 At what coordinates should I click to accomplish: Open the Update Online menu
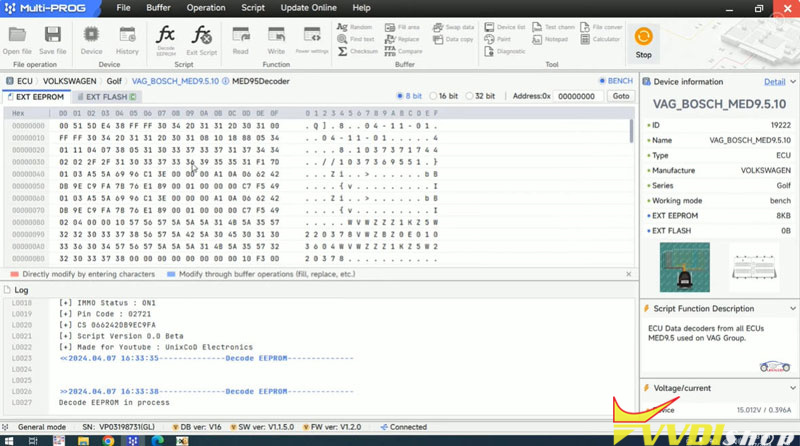click(307, 7)
